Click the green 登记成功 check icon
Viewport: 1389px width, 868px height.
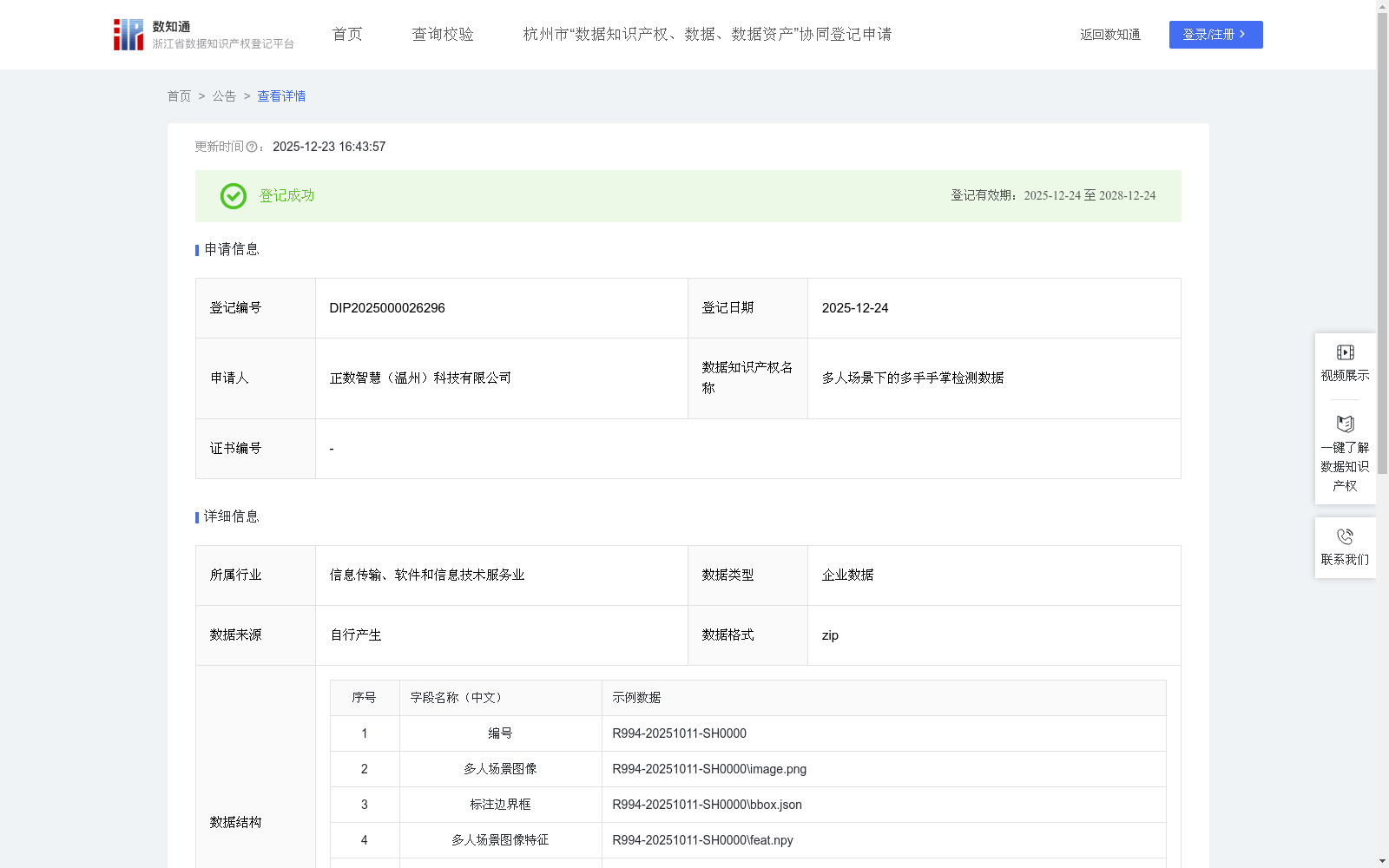(x=234, y=196)
